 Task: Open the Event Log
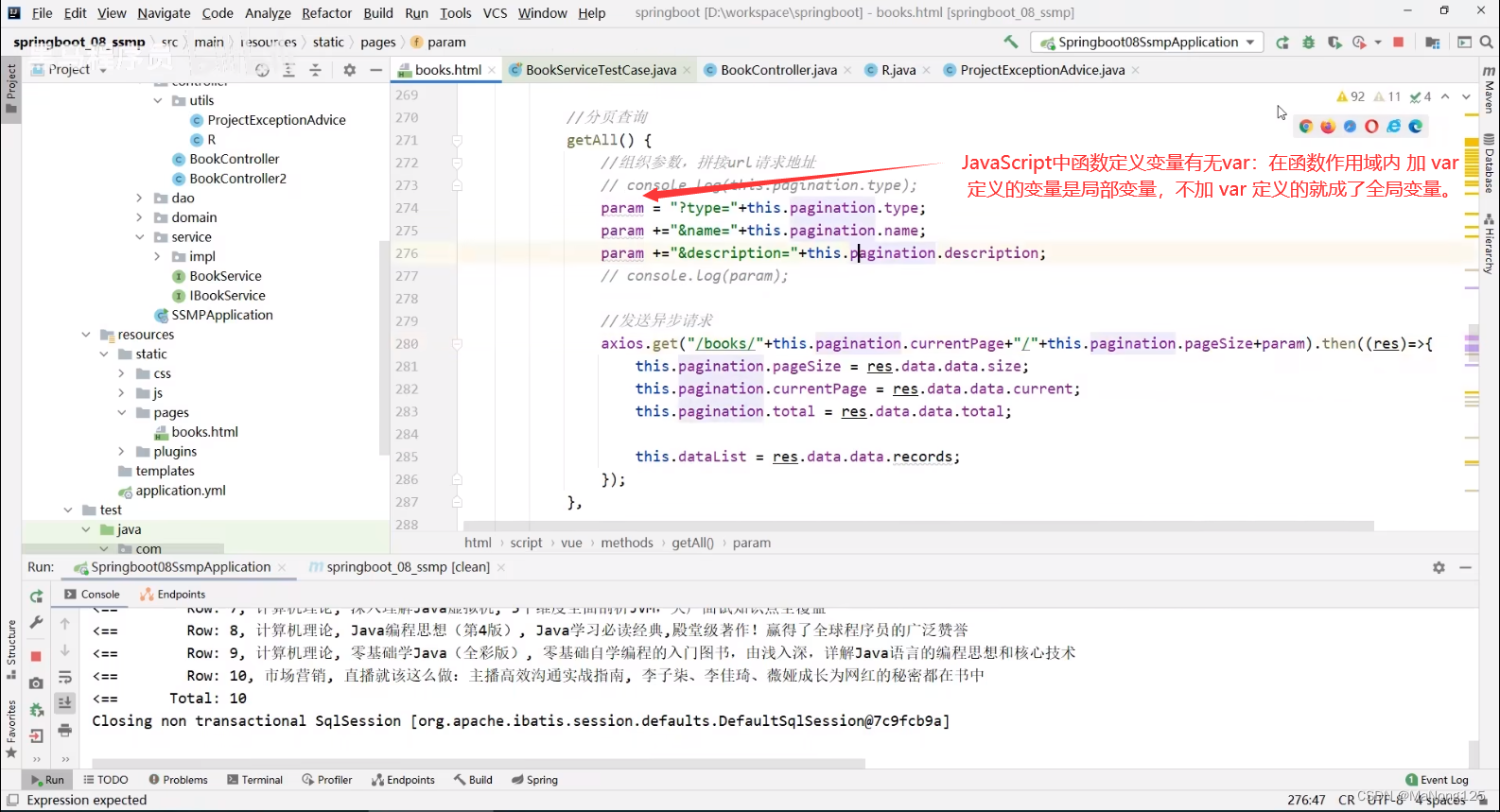(1437, 780)
